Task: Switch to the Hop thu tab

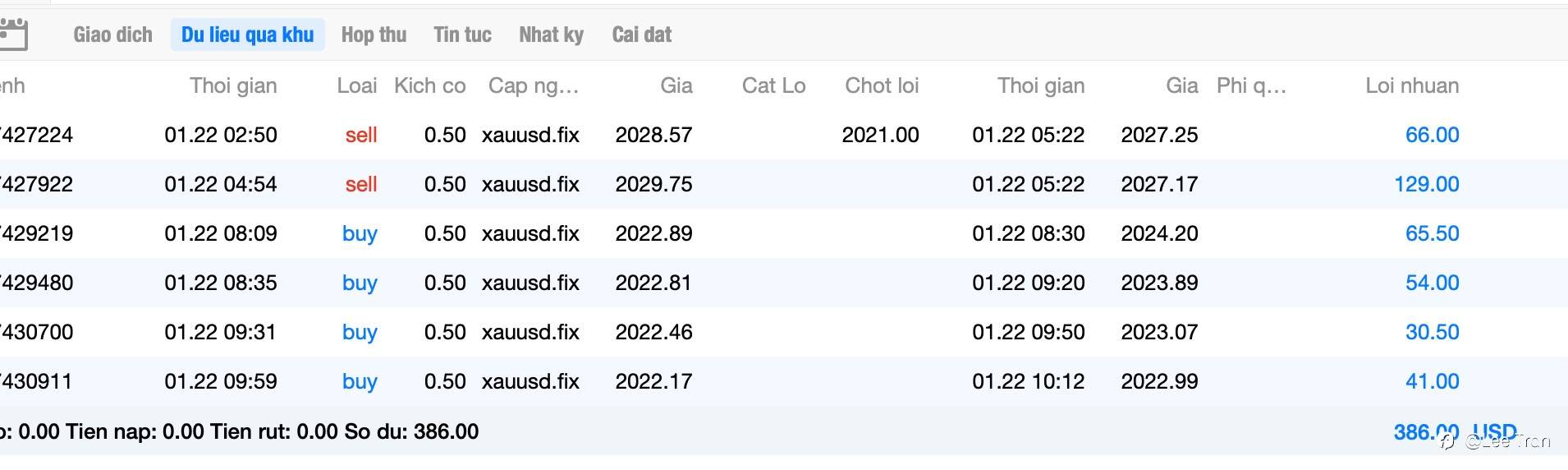Action: tap(374, 35)
